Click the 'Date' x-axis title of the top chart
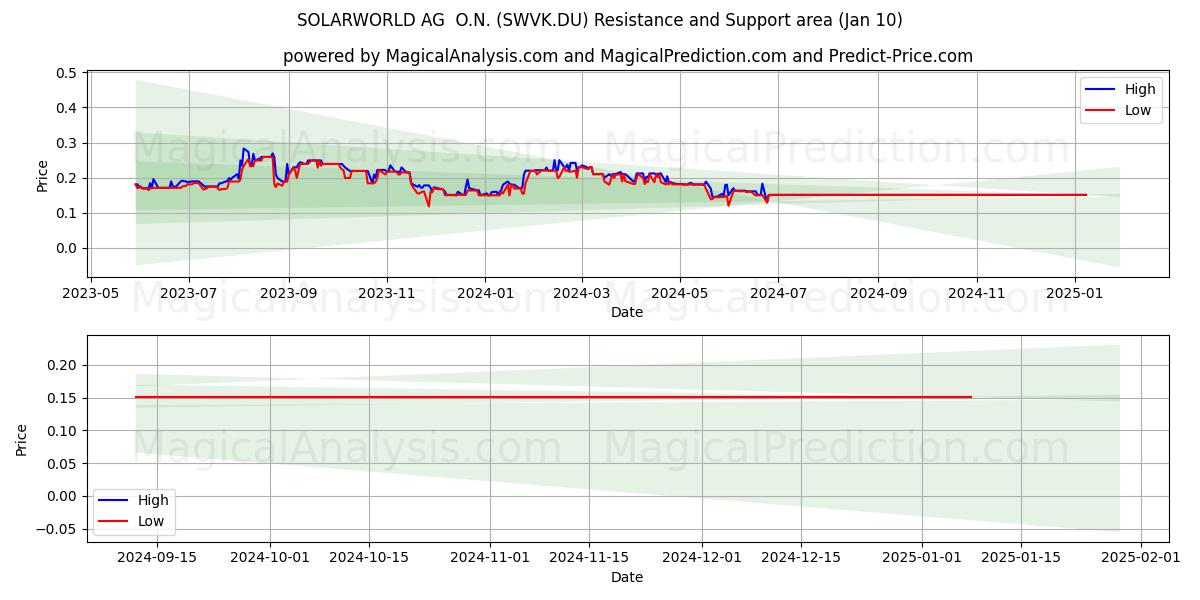Image resolution: width=1200 pixels, height=600 pixels. point(627,313)
